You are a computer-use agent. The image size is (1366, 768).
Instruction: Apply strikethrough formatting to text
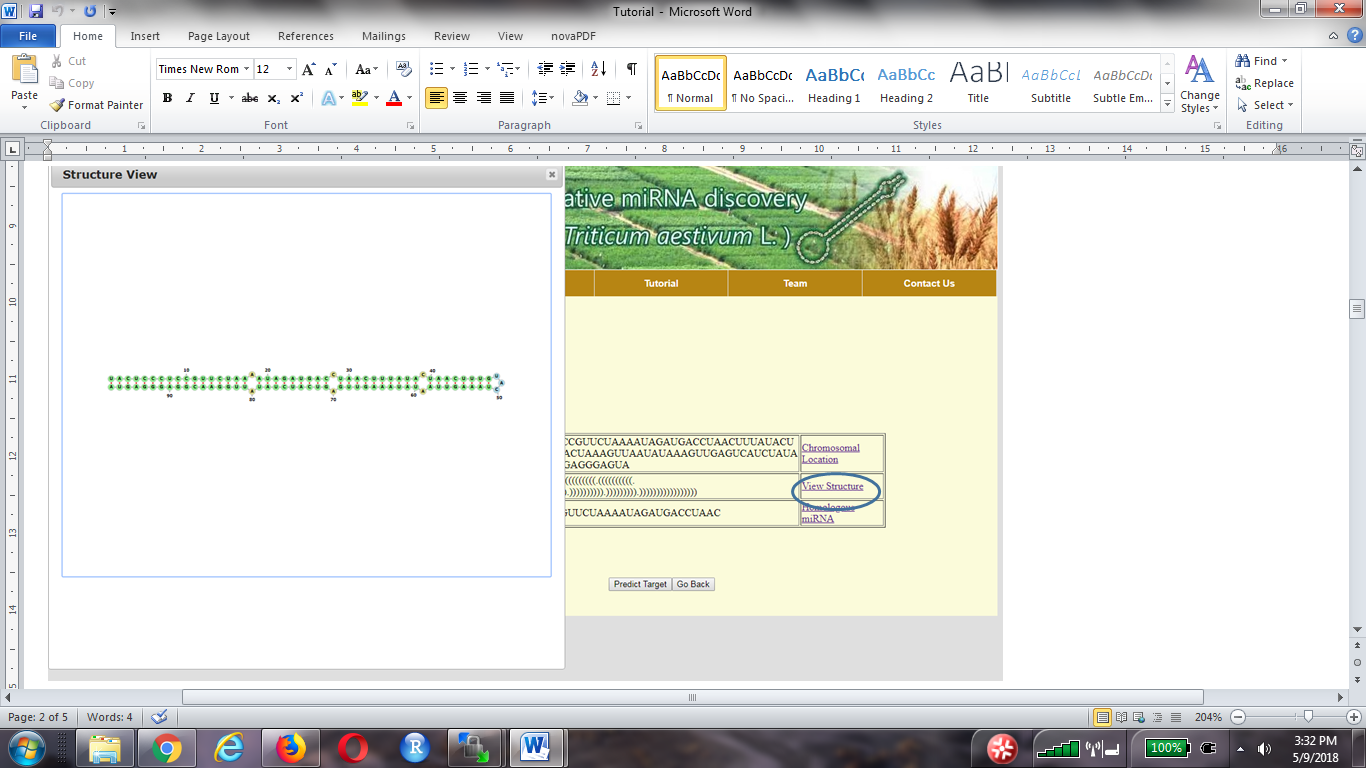coord(250,98)
